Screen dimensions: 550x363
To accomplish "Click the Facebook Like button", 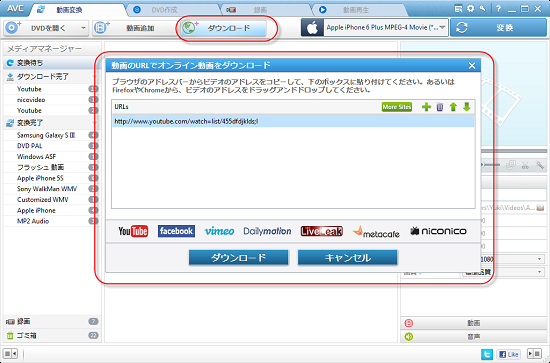I will click(x=509, y=354).
